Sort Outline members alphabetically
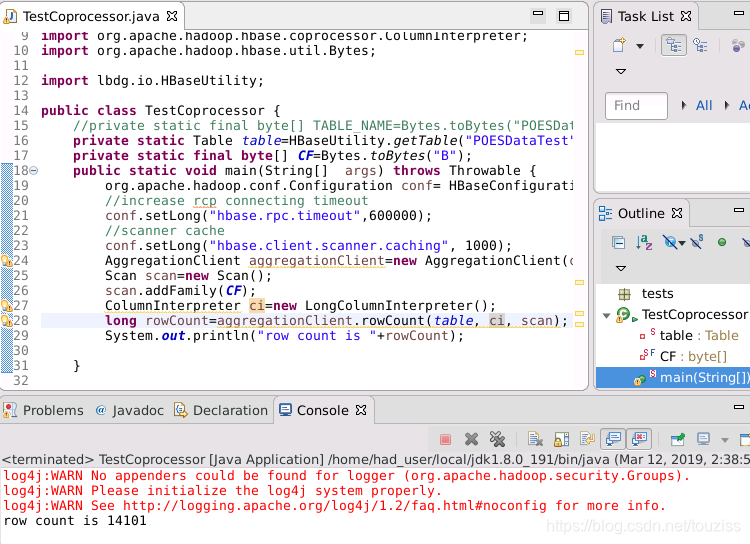The height and width of the screenshot is (544, 750). (x=644, y=243)
